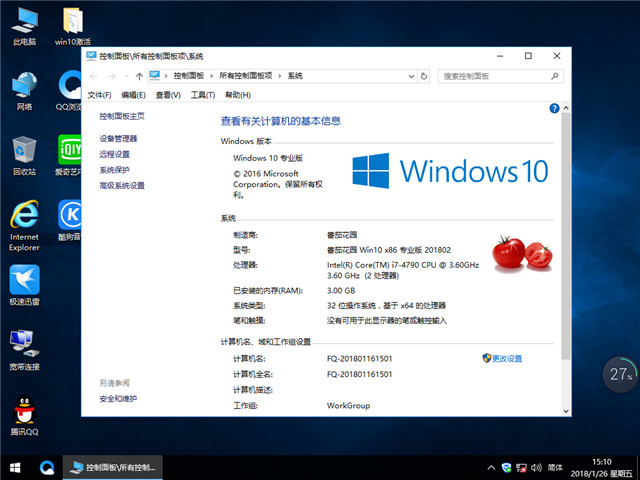Open the QQ browser icon in the taskbar
This screenshot has height=480, width=640.
tap(46, 467)
